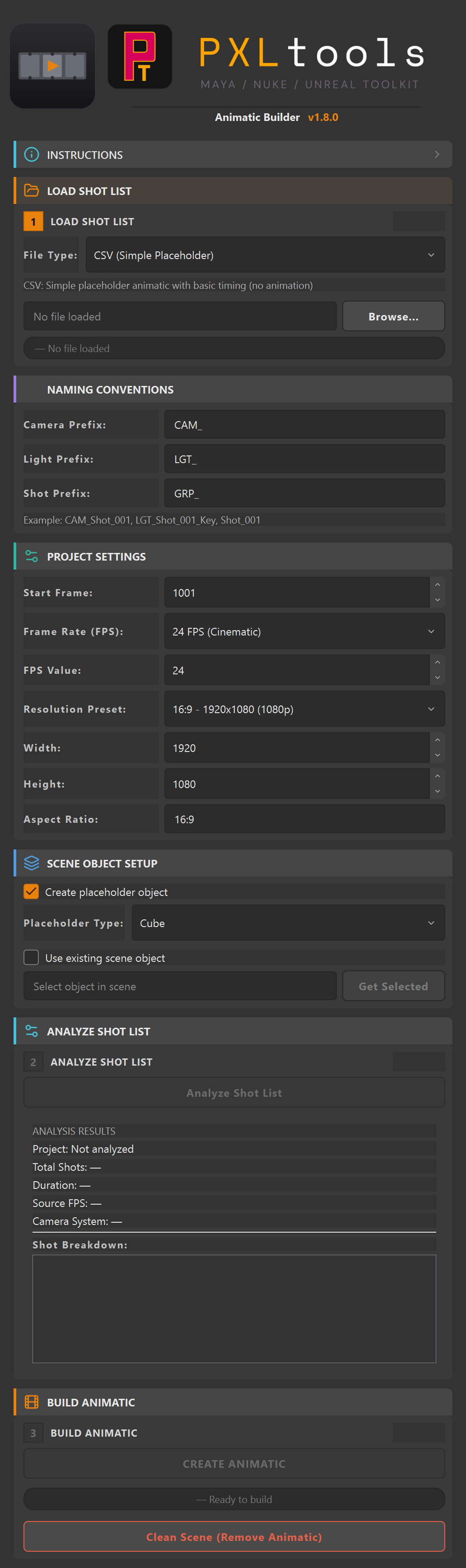Increase Height with up arrow
The height and width of the screenshot is (1568, 466).
pos(438,776)
